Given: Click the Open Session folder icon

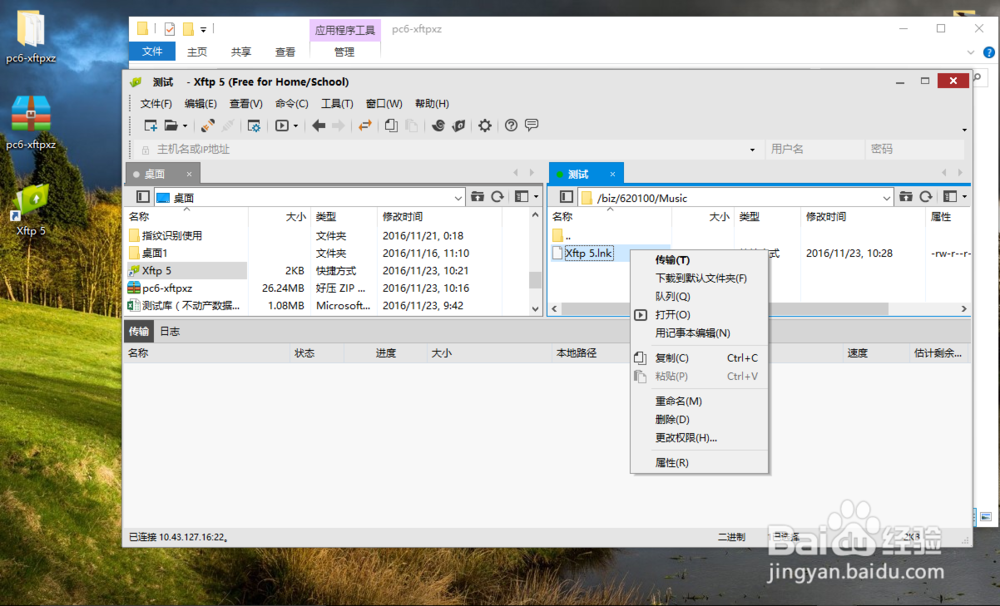Looking at the screenshot, I should (x=171, y=126).
